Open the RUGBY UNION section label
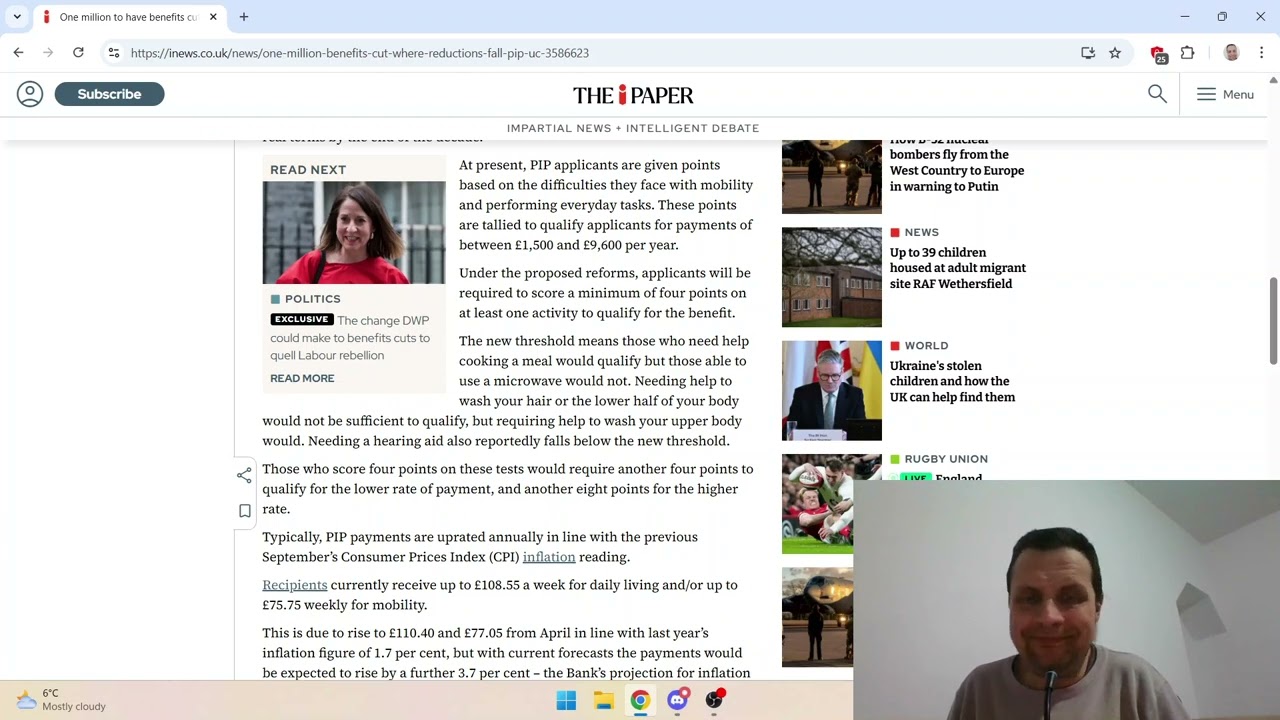 pyautogui.click(x=946, y=459)
